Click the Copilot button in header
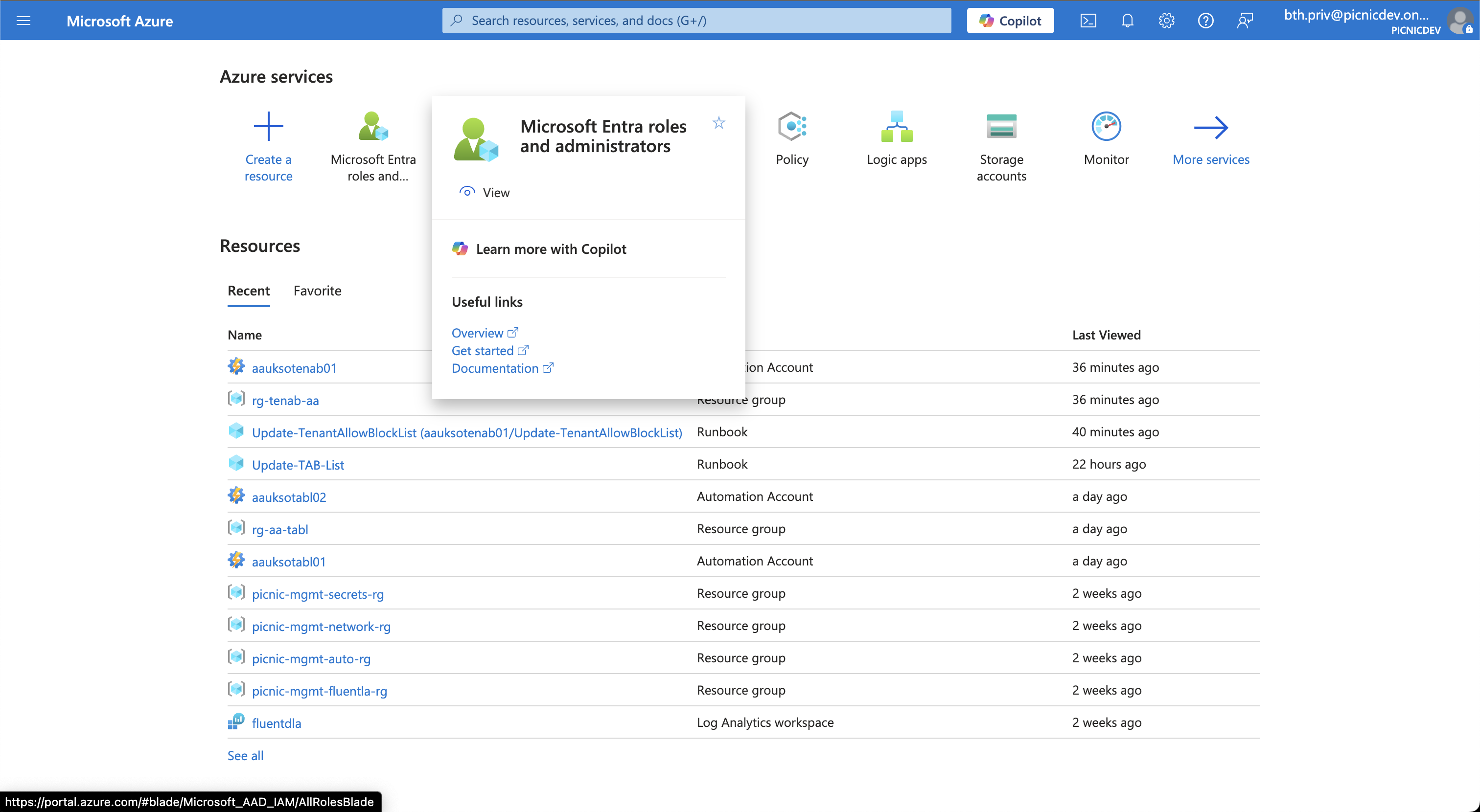This screenshot has width=1480, height=812. point(1010,21)
